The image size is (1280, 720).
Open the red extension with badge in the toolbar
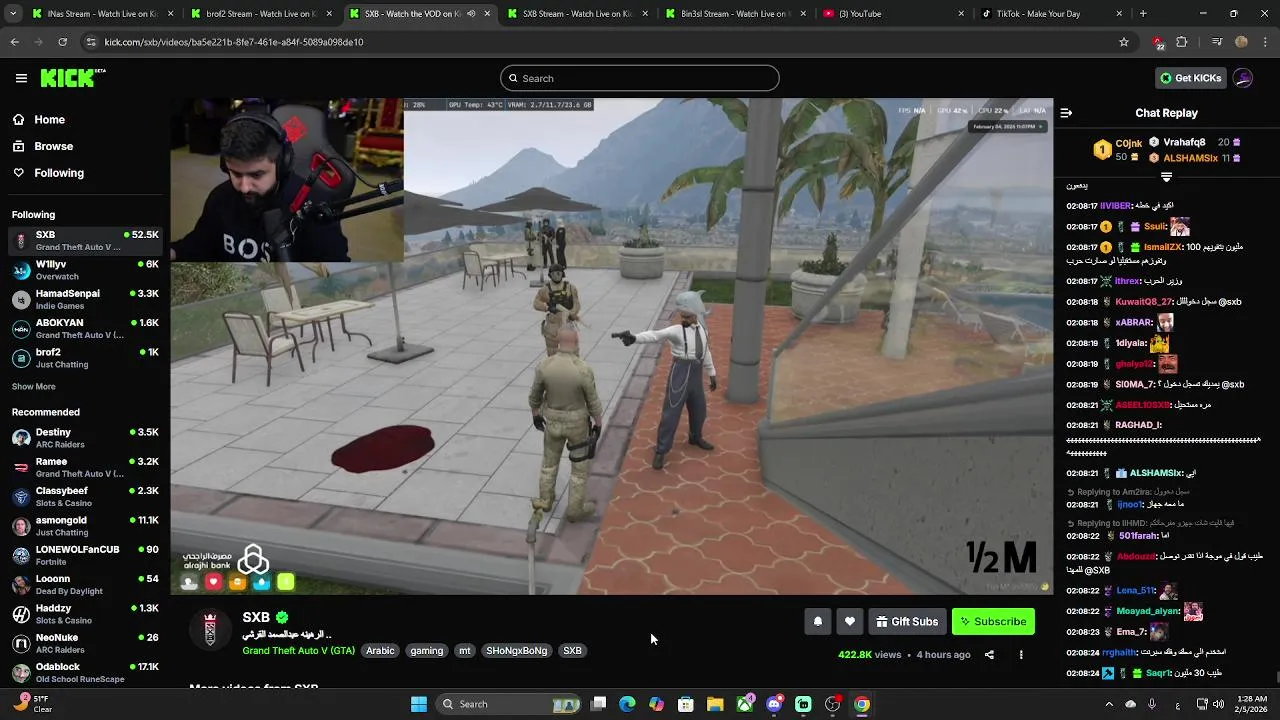click(x=1158, y=43)
